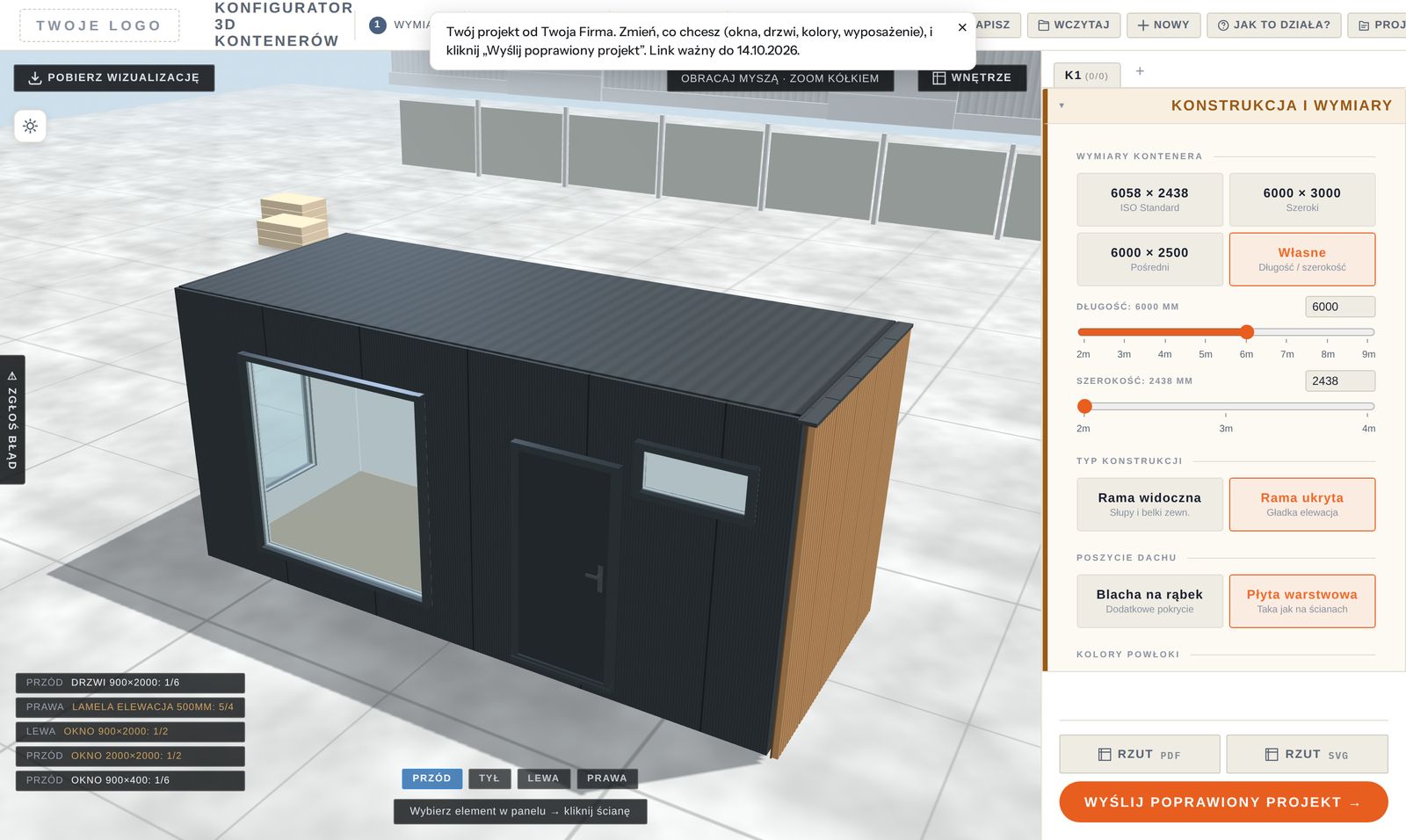Click the Rzut SVG floor plan icon

[1272, 755]
